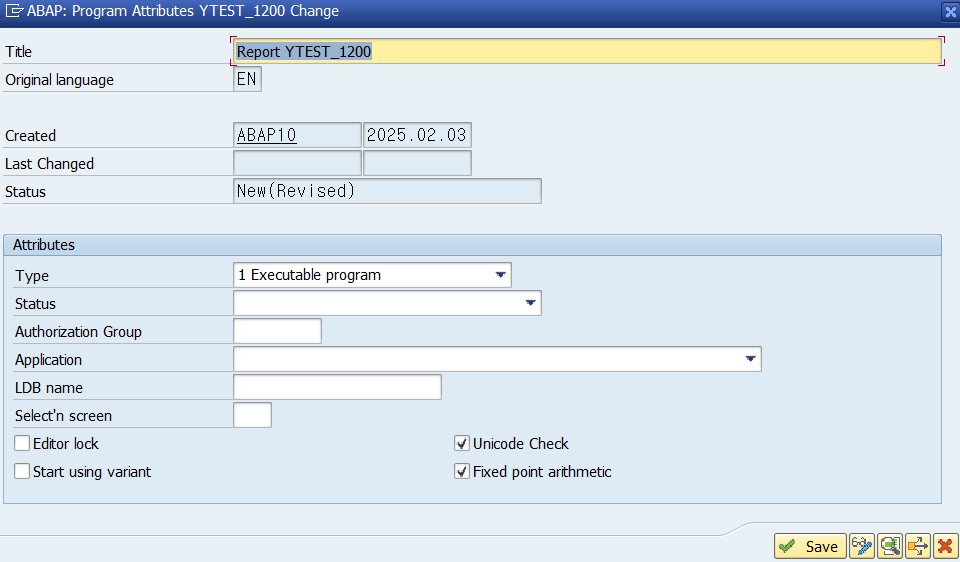Viewport: 960px width, 562px height.
Task: Click the Original language EN field
Action: point(247,79)
